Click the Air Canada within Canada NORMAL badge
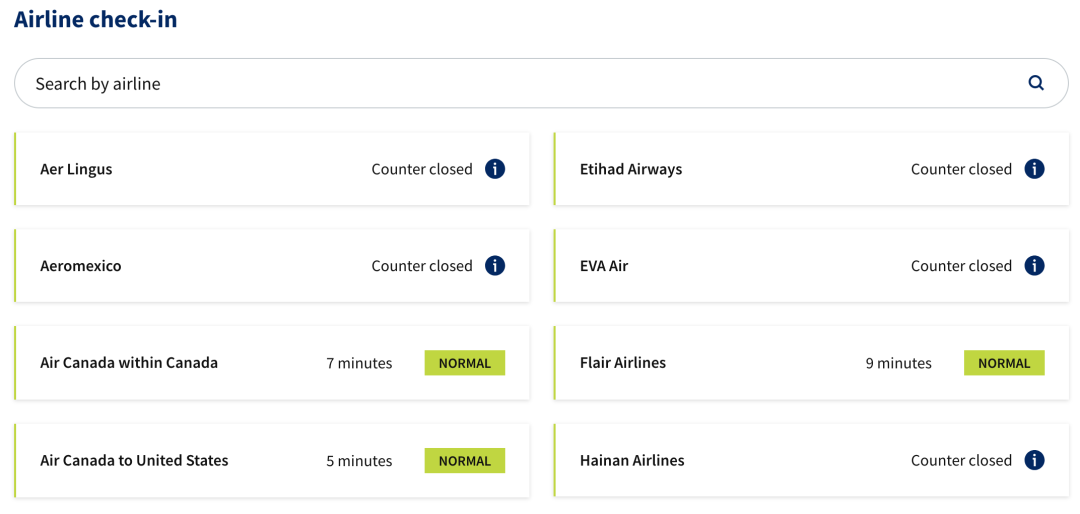Viewport: 1080px width, 514px height. pos(465,363)
